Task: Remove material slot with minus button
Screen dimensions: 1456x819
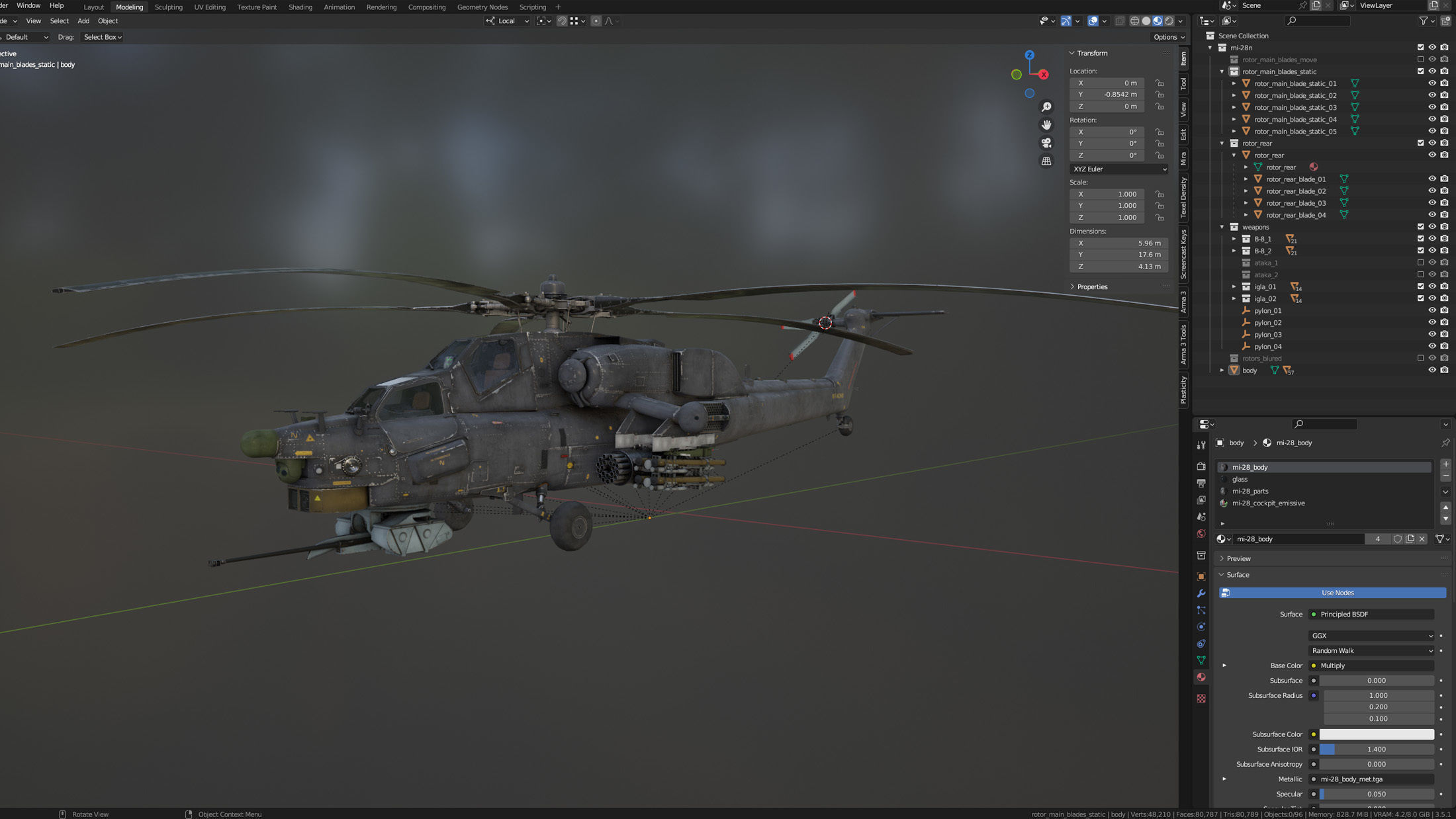Action: point(1445,476)
